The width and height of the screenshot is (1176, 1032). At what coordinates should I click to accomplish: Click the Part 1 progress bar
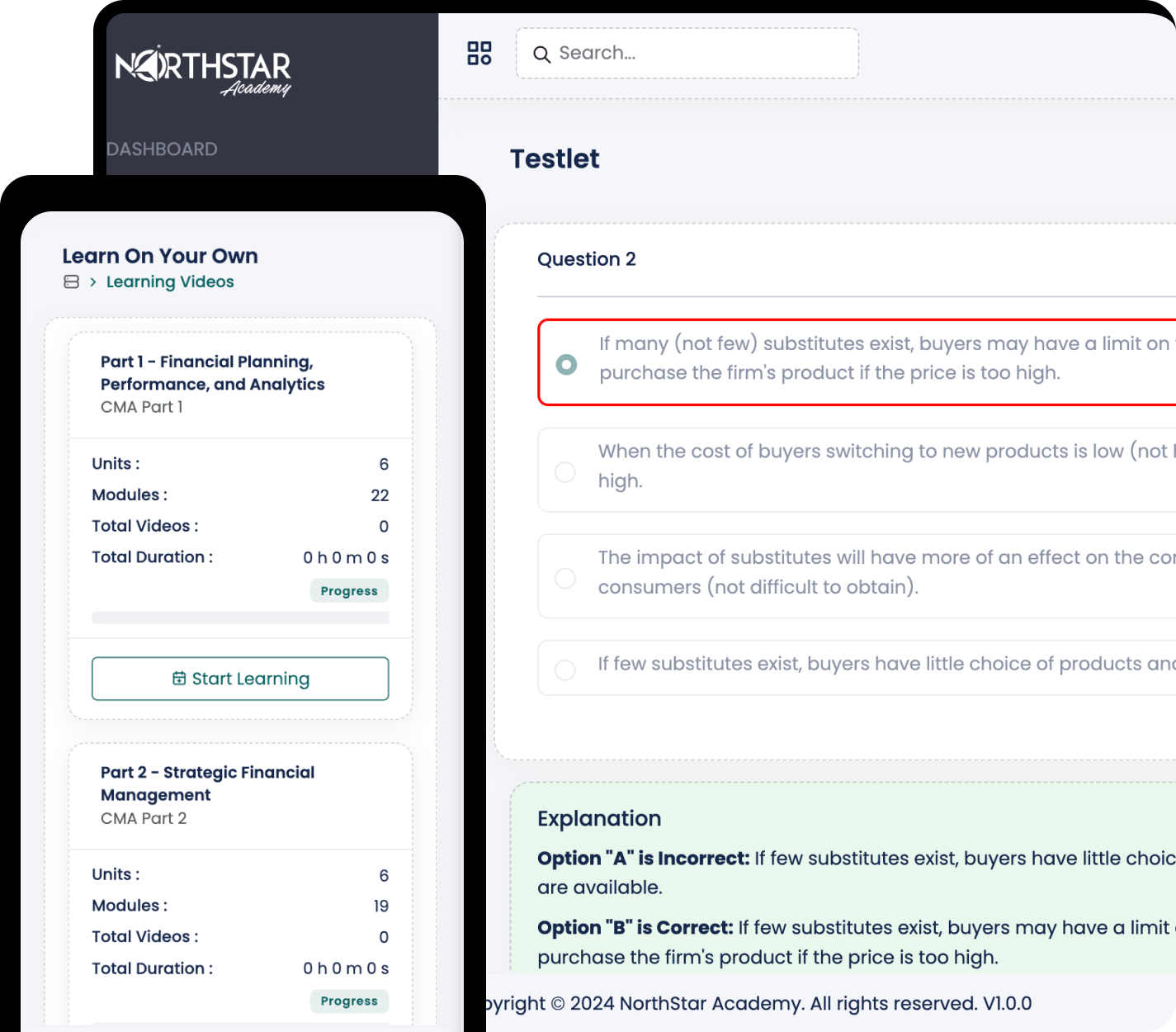[240, 618]
